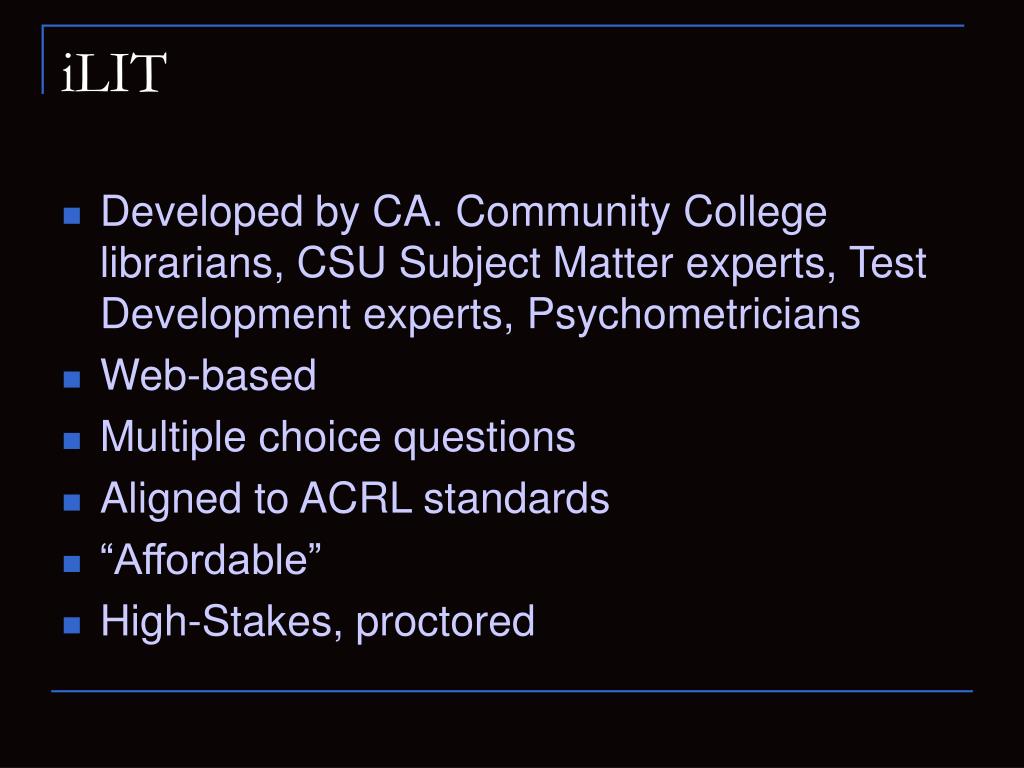This screenshot has width=1024, height=768.
Task: Click the text Web-based
Action: click(x=208, y=375)
